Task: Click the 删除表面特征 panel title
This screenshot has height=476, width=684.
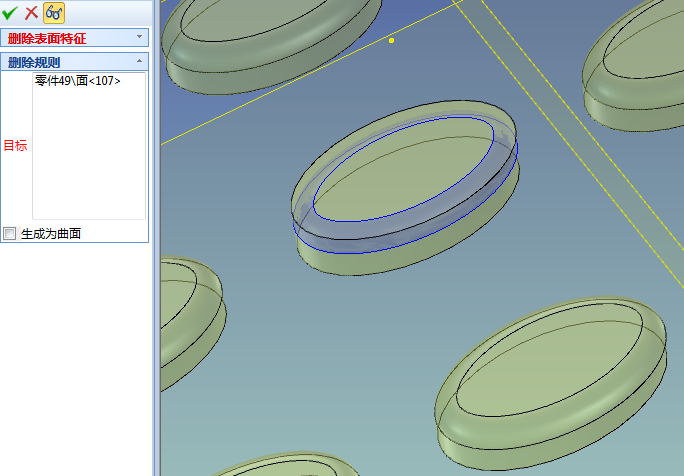Action: [x=47, y=38]
